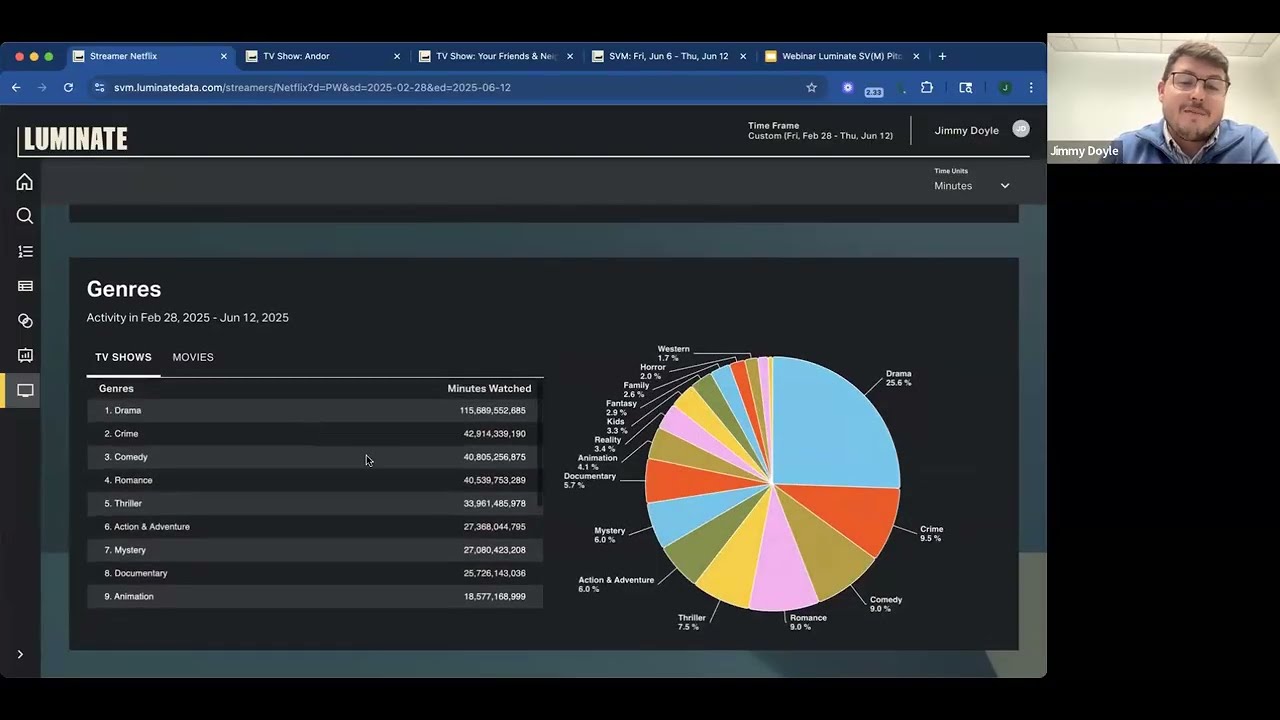
Task: Click the browser forward arrow
Action: 42,87
